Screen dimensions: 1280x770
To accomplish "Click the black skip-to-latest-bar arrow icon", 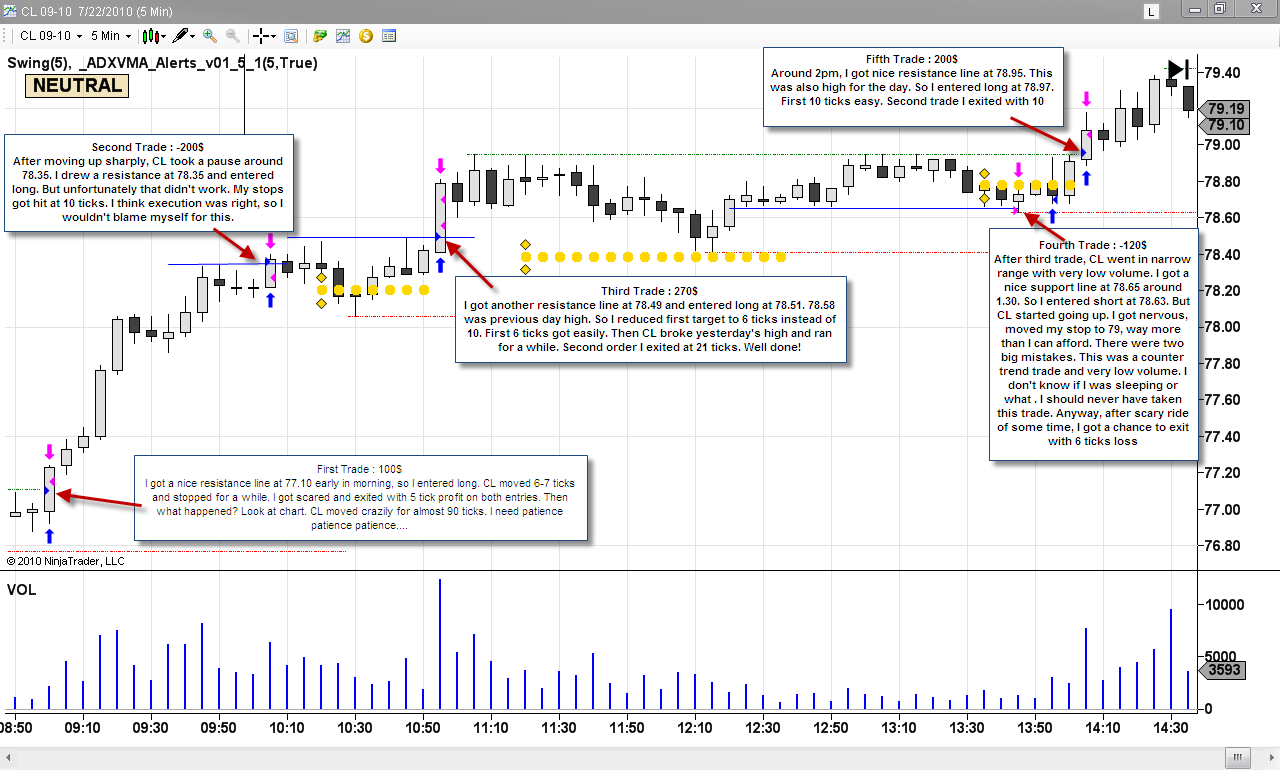I will 1178,70.
